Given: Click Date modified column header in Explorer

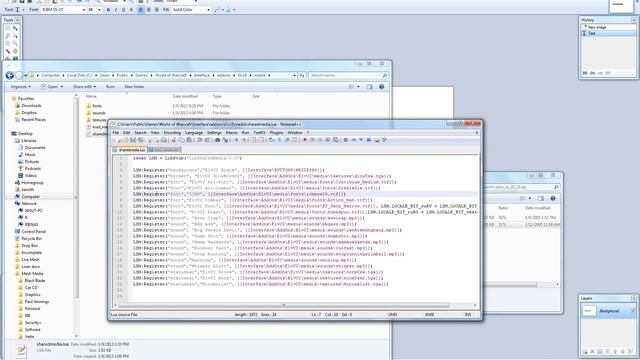Looking at the screenshot, I should [x=185, y=96].
